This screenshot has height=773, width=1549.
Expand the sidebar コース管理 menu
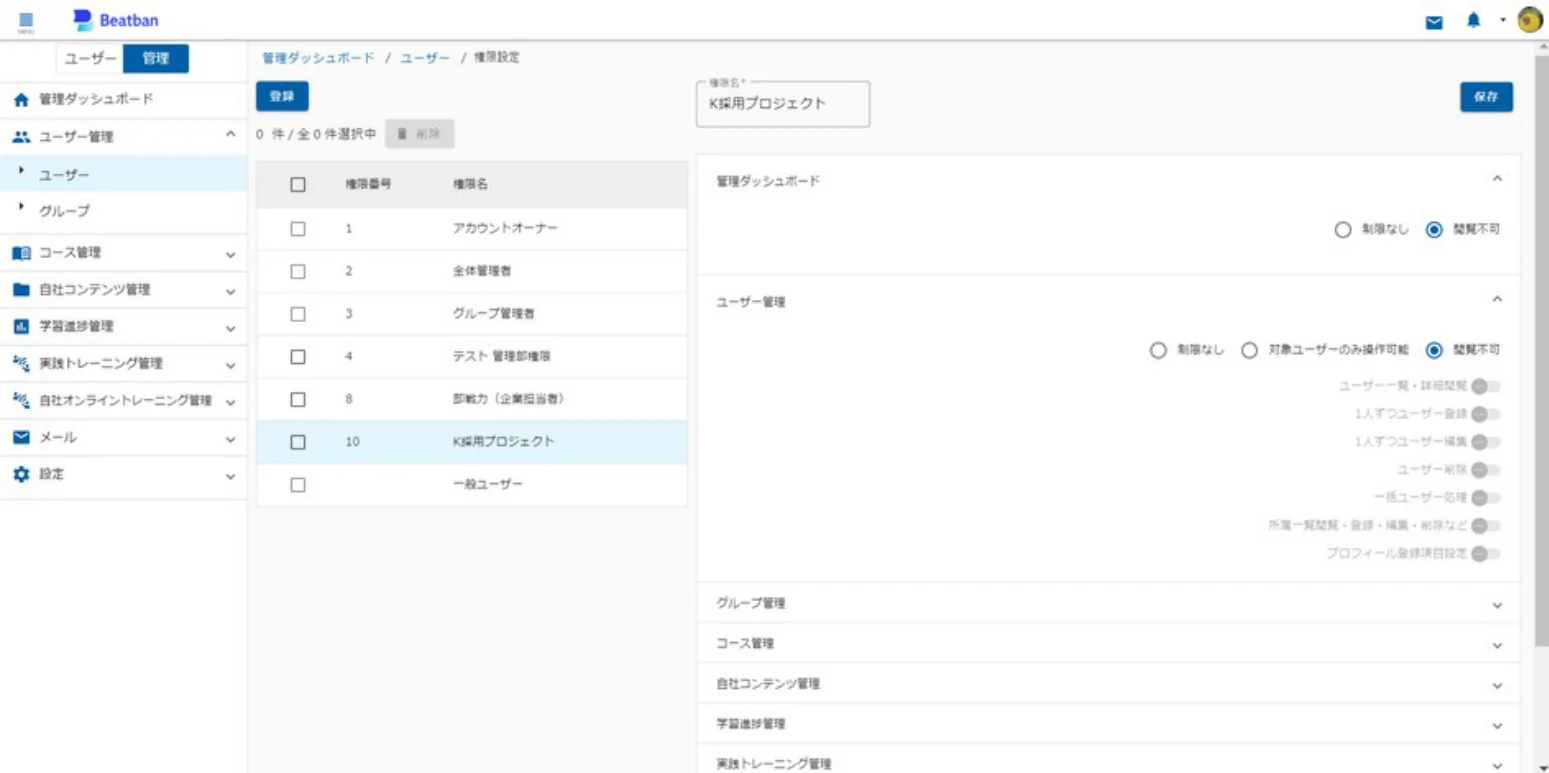coord(124,253)
